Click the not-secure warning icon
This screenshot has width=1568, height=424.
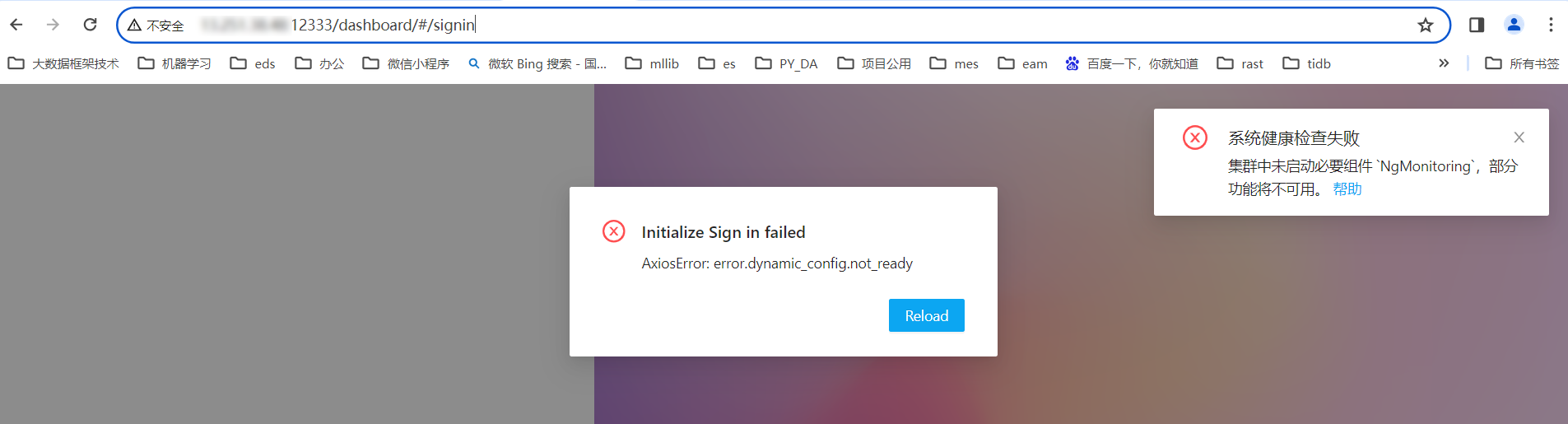134,26
